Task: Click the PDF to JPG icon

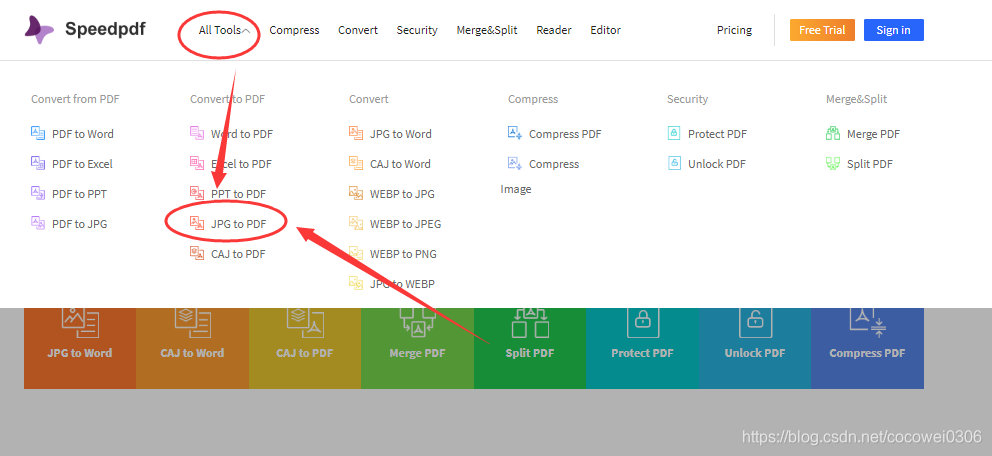Action: pos(38,223)
